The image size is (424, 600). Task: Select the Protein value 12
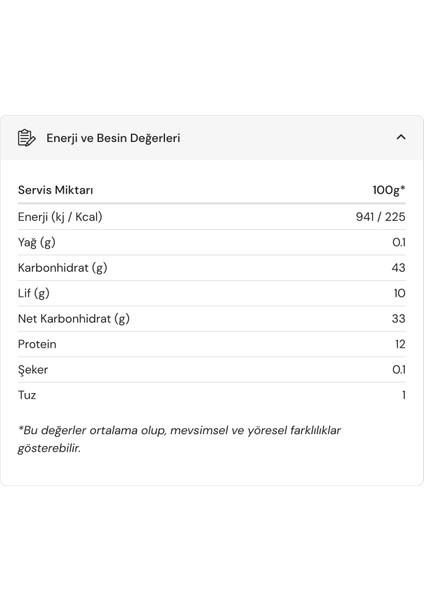(x=400, y=344)
